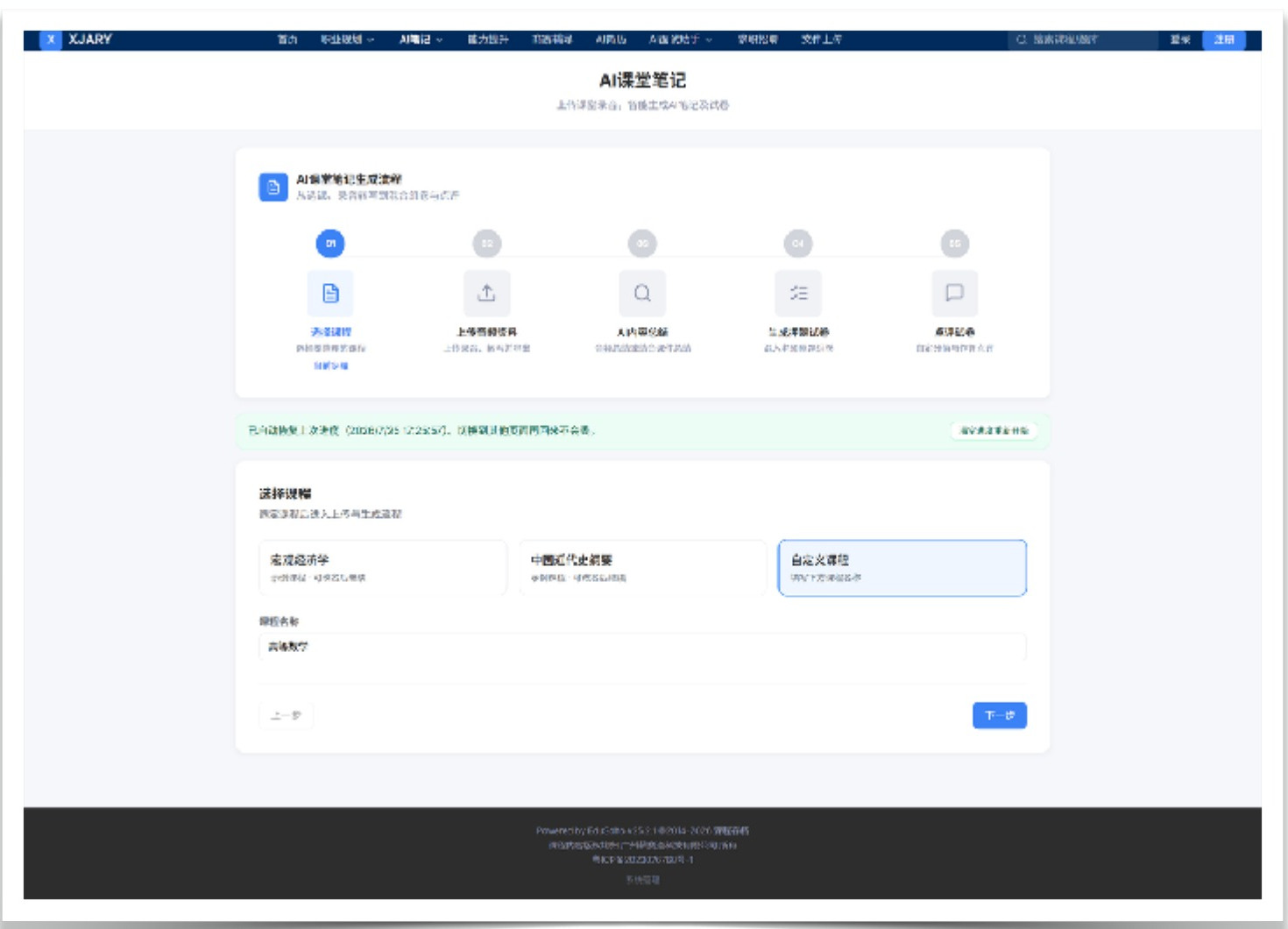Click the clear-progress button in the green banner
1288x929 pixels.
[994, 430]
